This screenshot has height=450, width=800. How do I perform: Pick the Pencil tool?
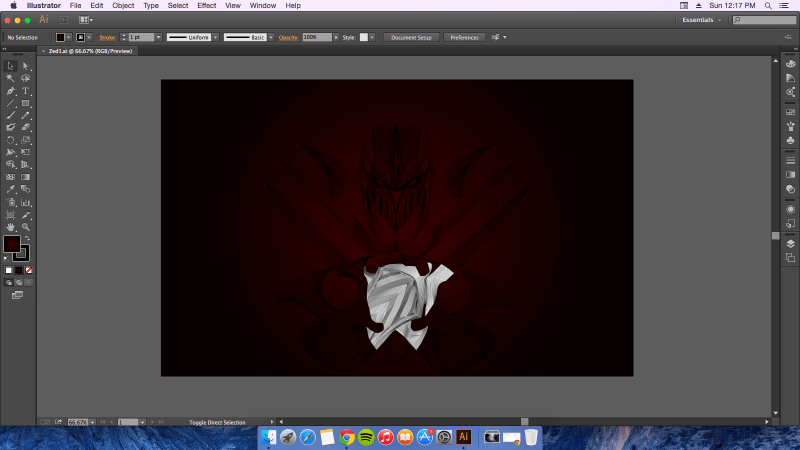point(26,115)
